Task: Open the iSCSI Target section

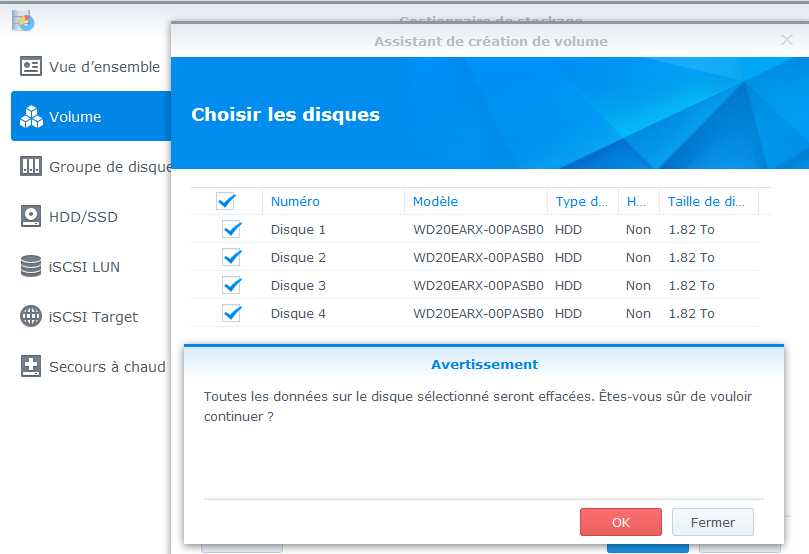Action: click(91, 316)
